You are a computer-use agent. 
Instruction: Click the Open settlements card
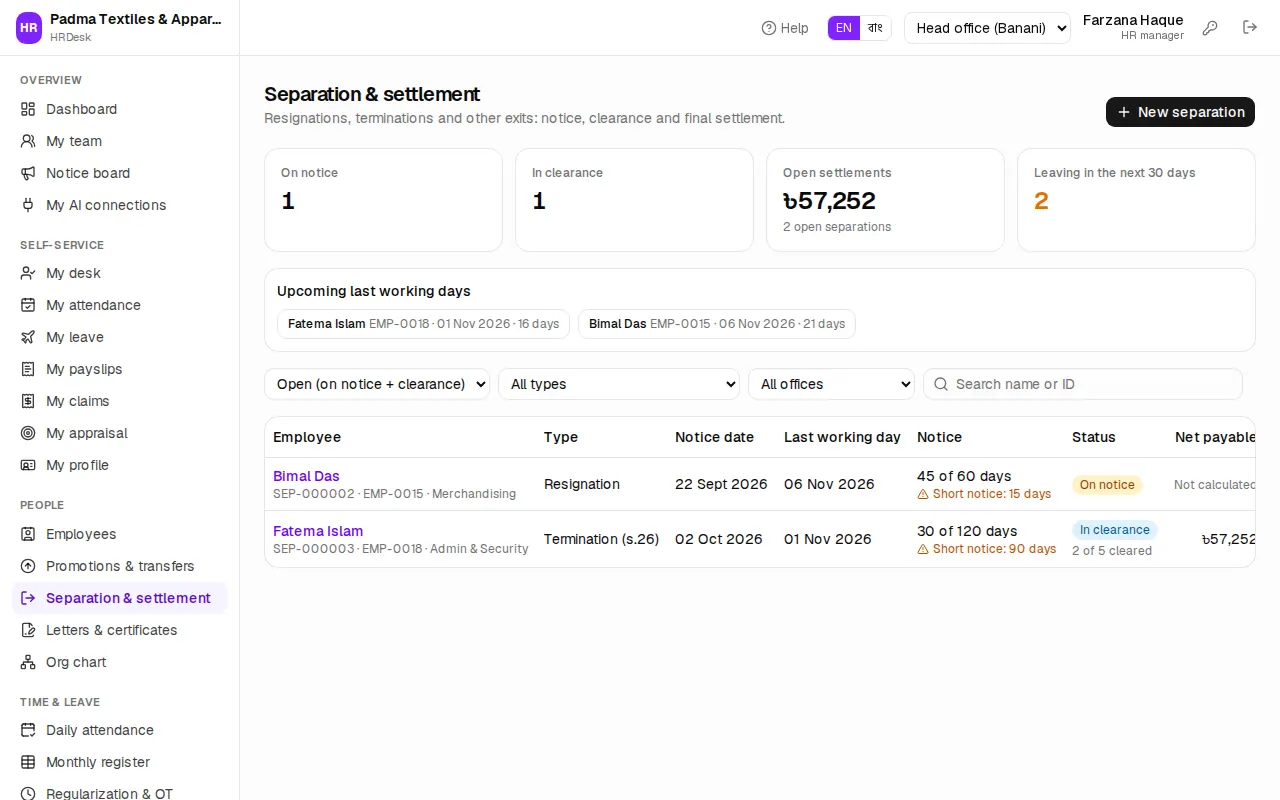click(885, 200)
